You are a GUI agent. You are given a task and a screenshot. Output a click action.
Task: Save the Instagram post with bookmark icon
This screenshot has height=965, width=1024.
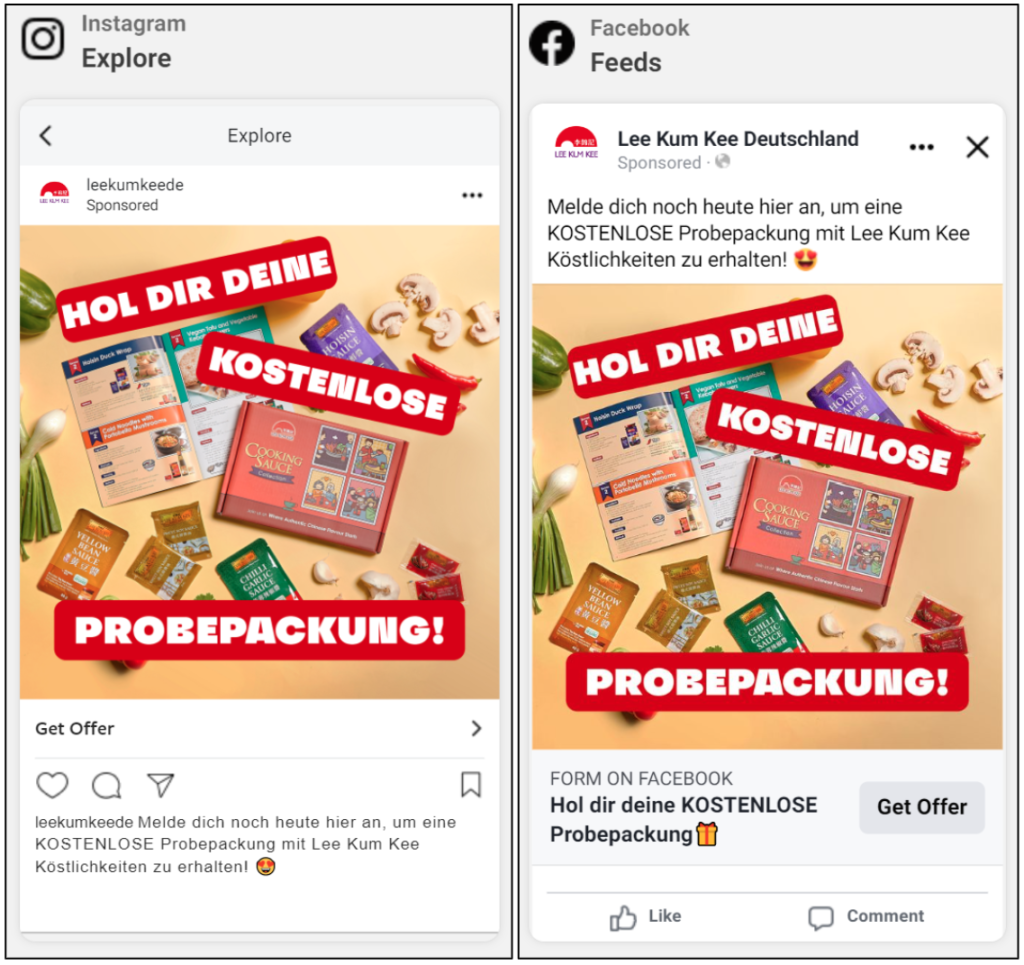click(471, 785)
